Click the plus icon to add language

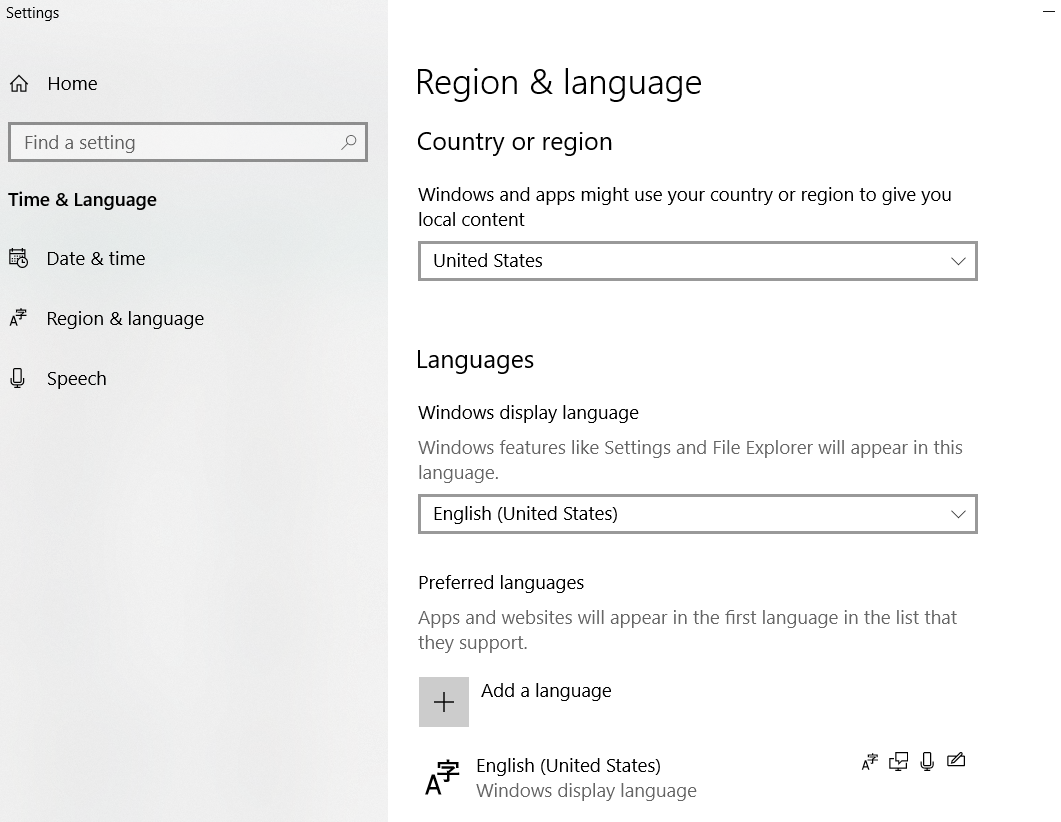(x=444, y=702)
